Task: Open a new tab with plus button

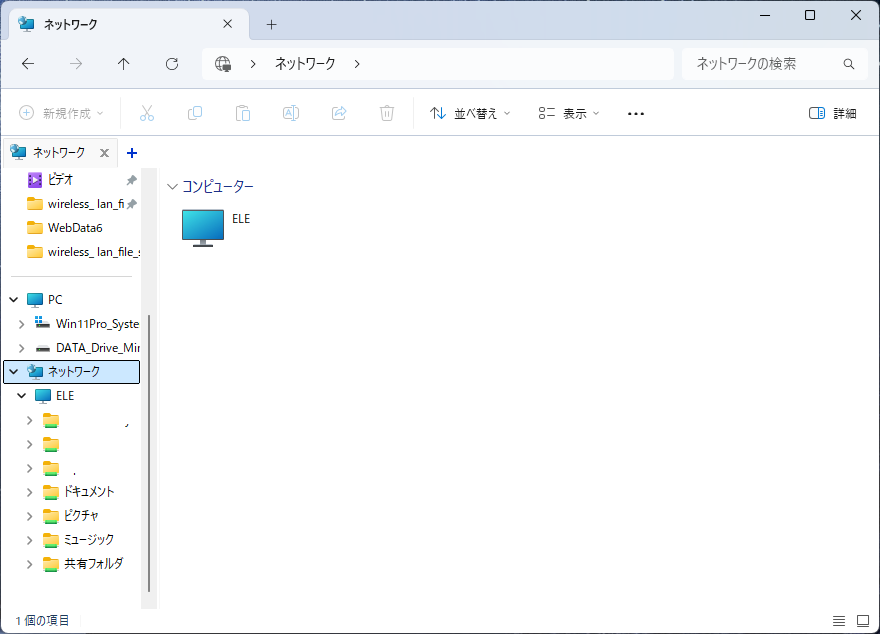Action: point(271,25)
